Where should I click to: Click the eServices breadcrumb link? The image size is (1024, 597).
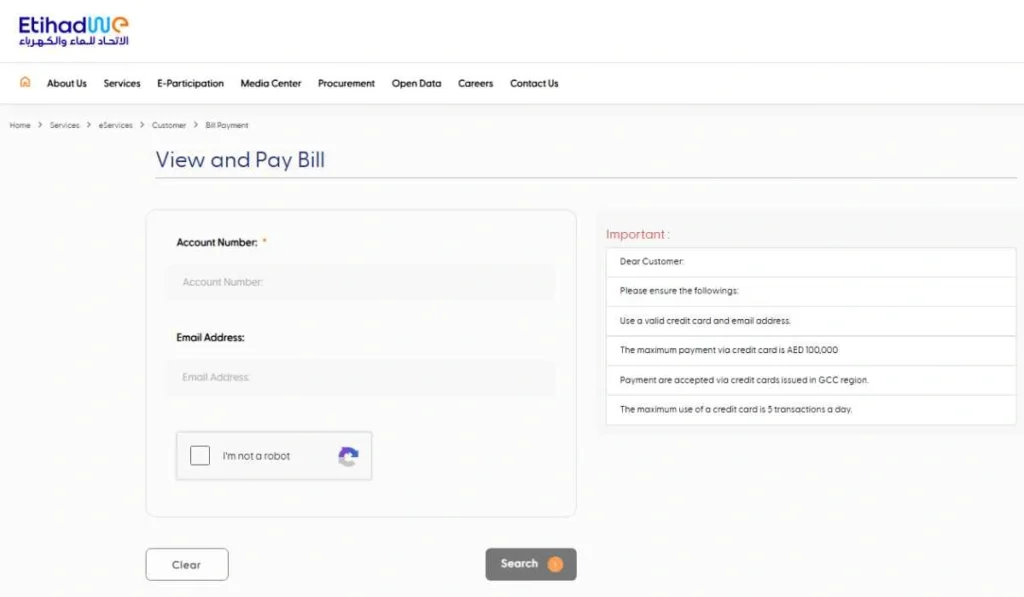(116, 125)
